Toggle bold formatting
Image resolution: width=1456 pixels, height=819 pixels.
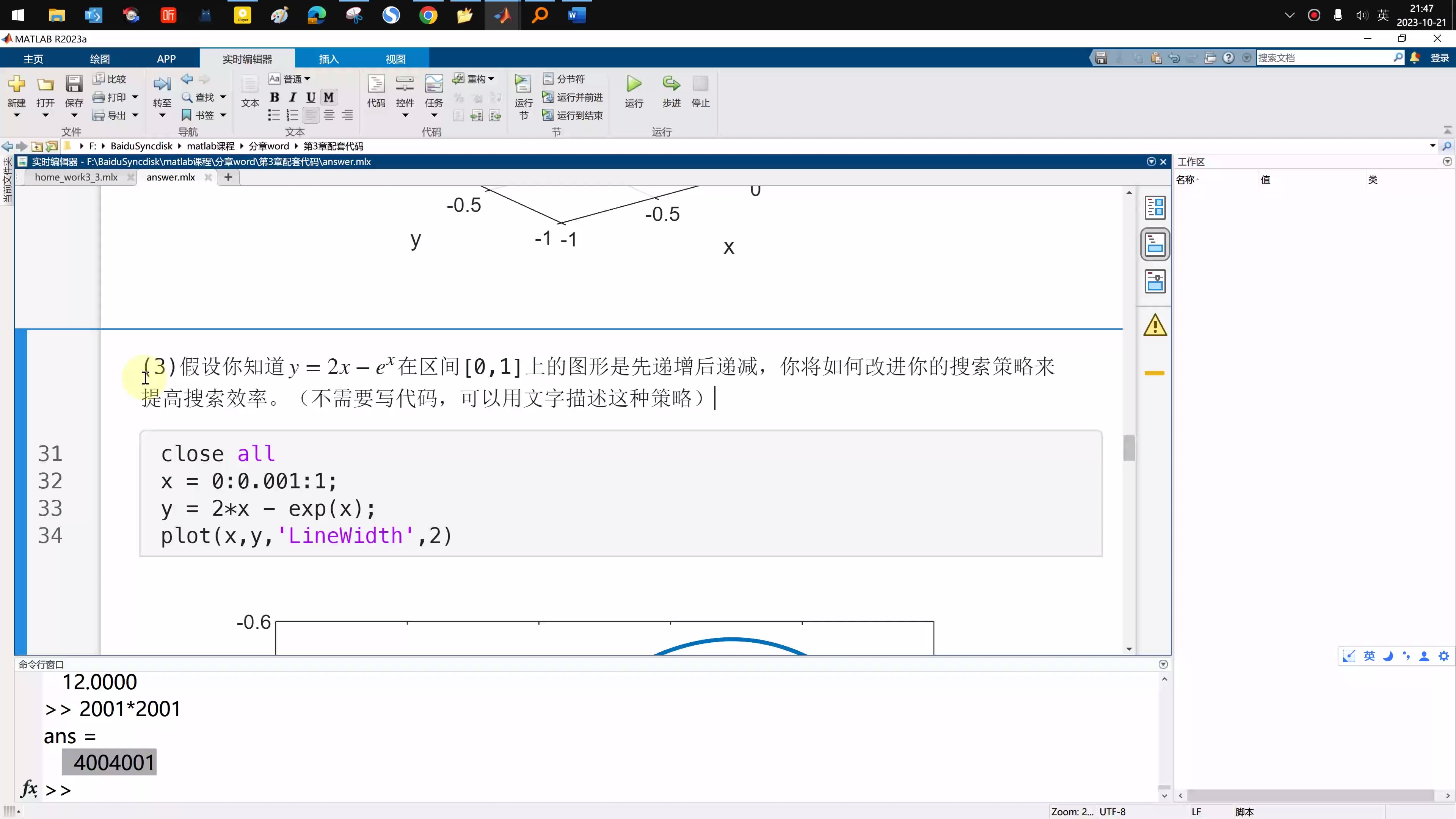pos(275,97)
